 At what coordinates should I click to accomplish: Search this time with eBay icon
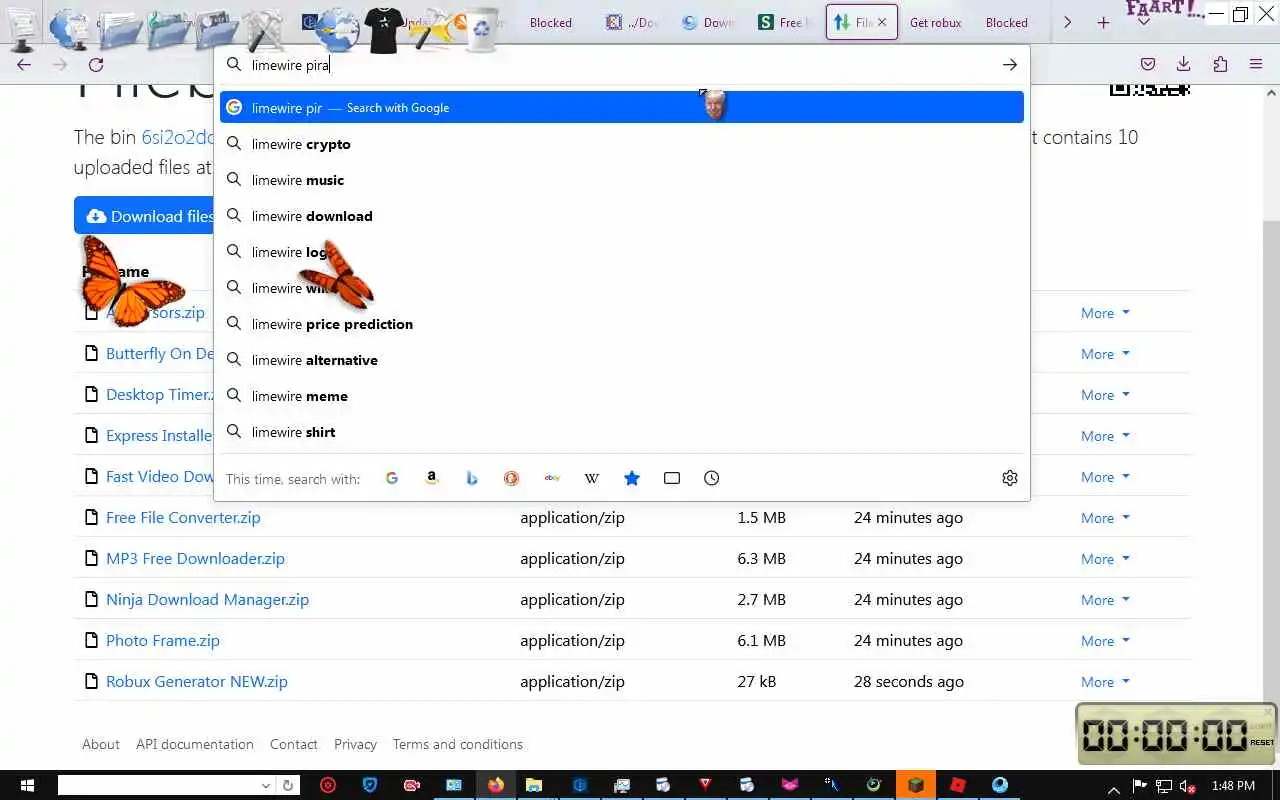[x=552, y=478]
